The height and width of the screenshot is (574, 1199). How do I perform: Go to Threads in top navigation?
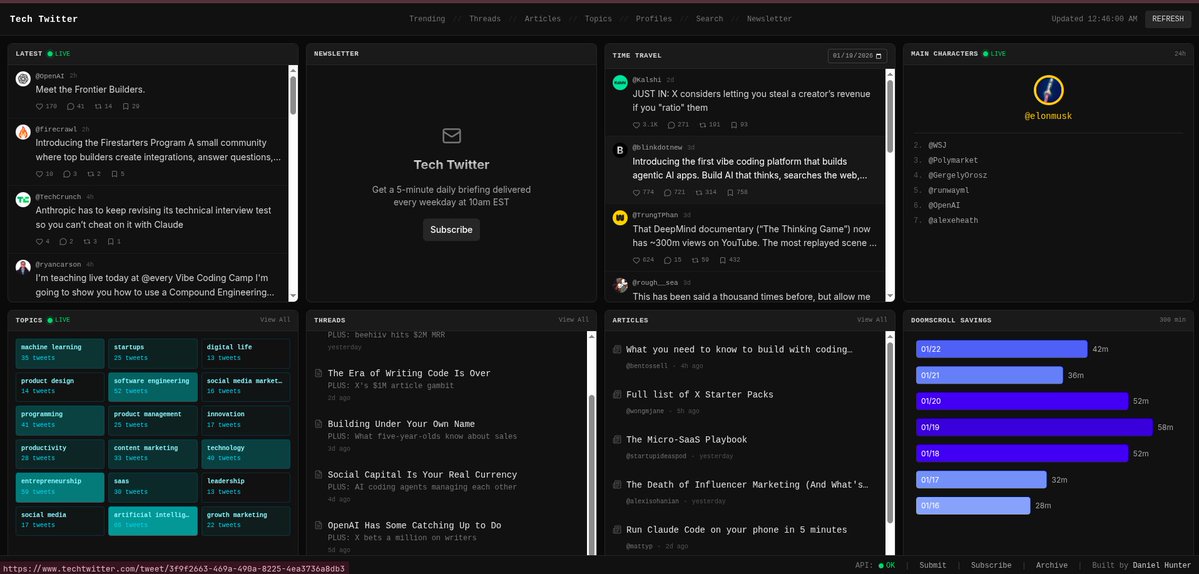tap(485, 19)
